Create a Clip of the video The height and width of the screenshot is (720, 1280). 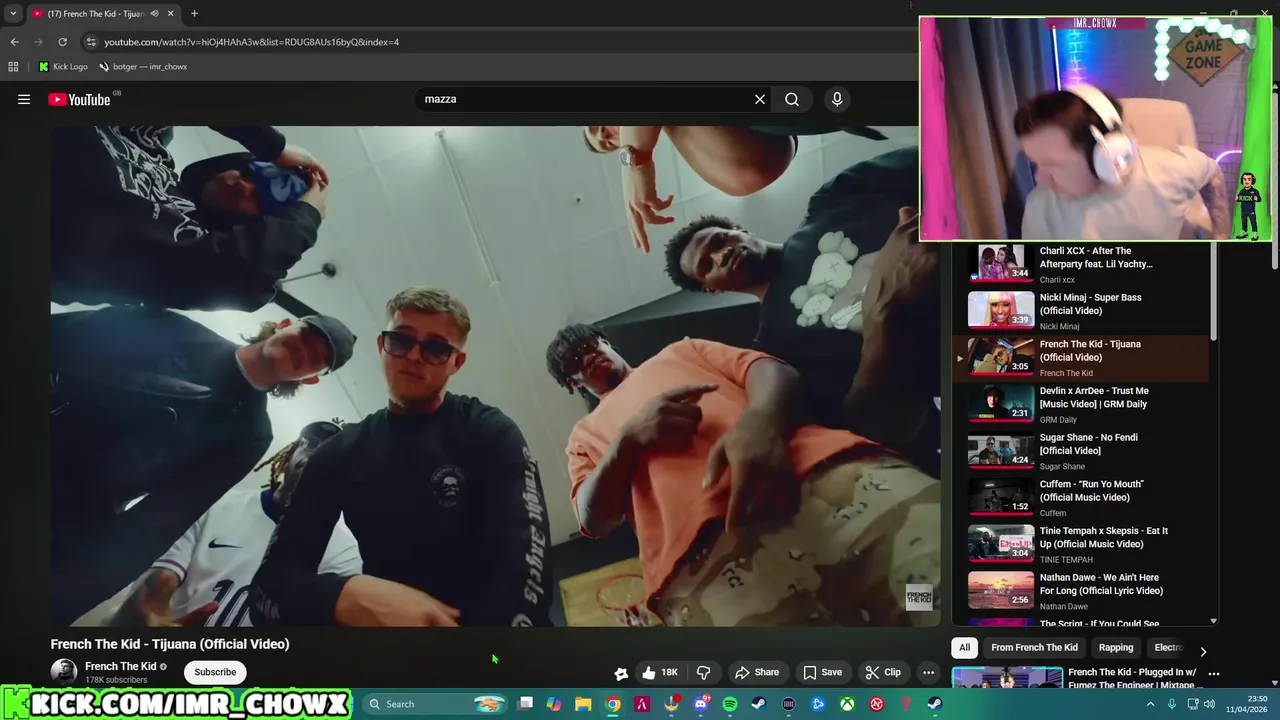click(x=883, y=672)
